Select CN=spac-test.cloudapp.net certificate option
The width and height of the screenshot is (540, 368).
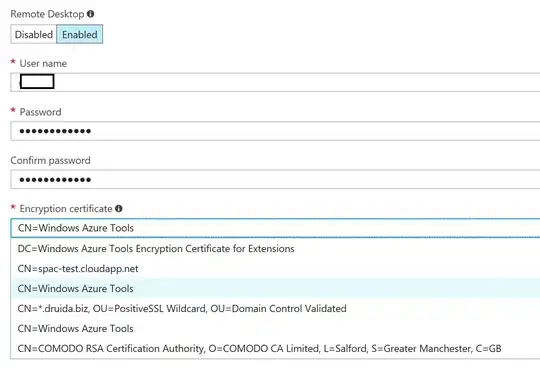click(275, 269)
